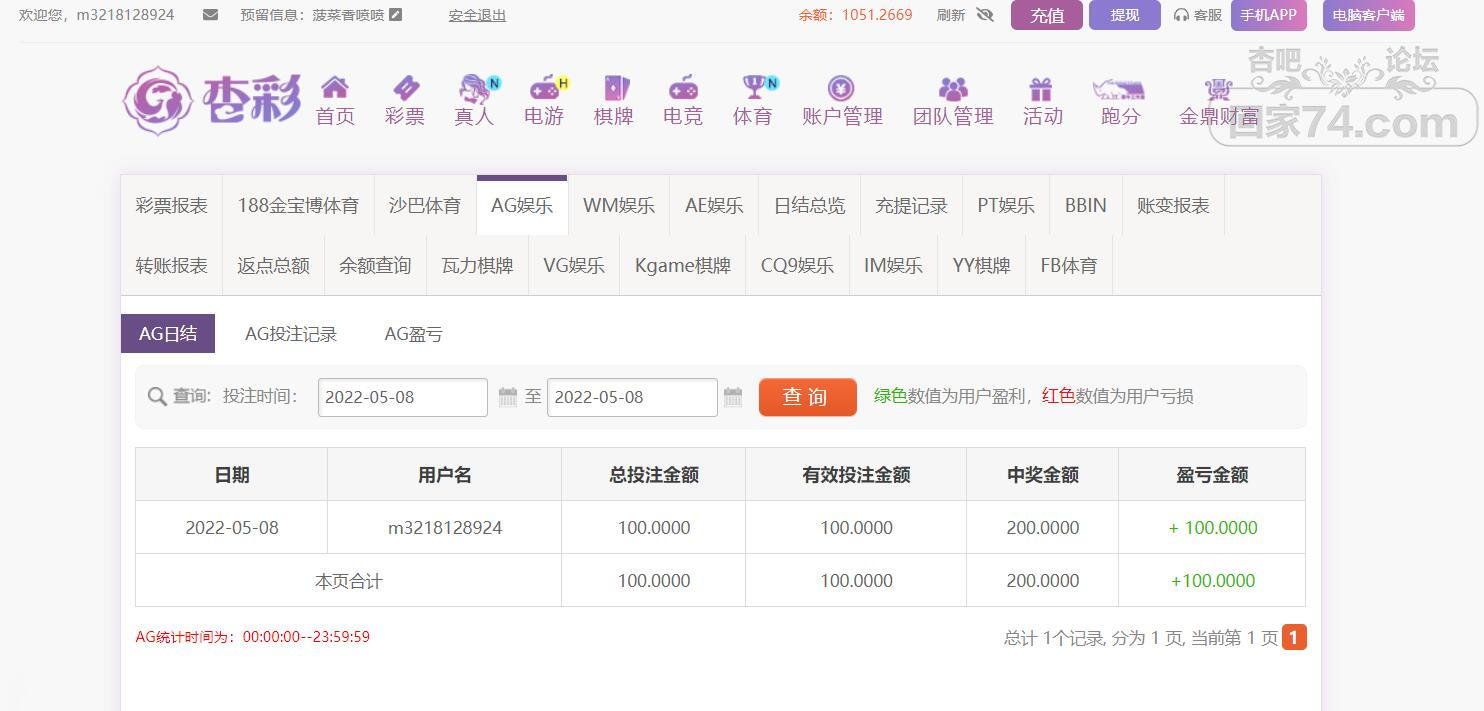Switch to the 充提记录 tab

(912, 205)
